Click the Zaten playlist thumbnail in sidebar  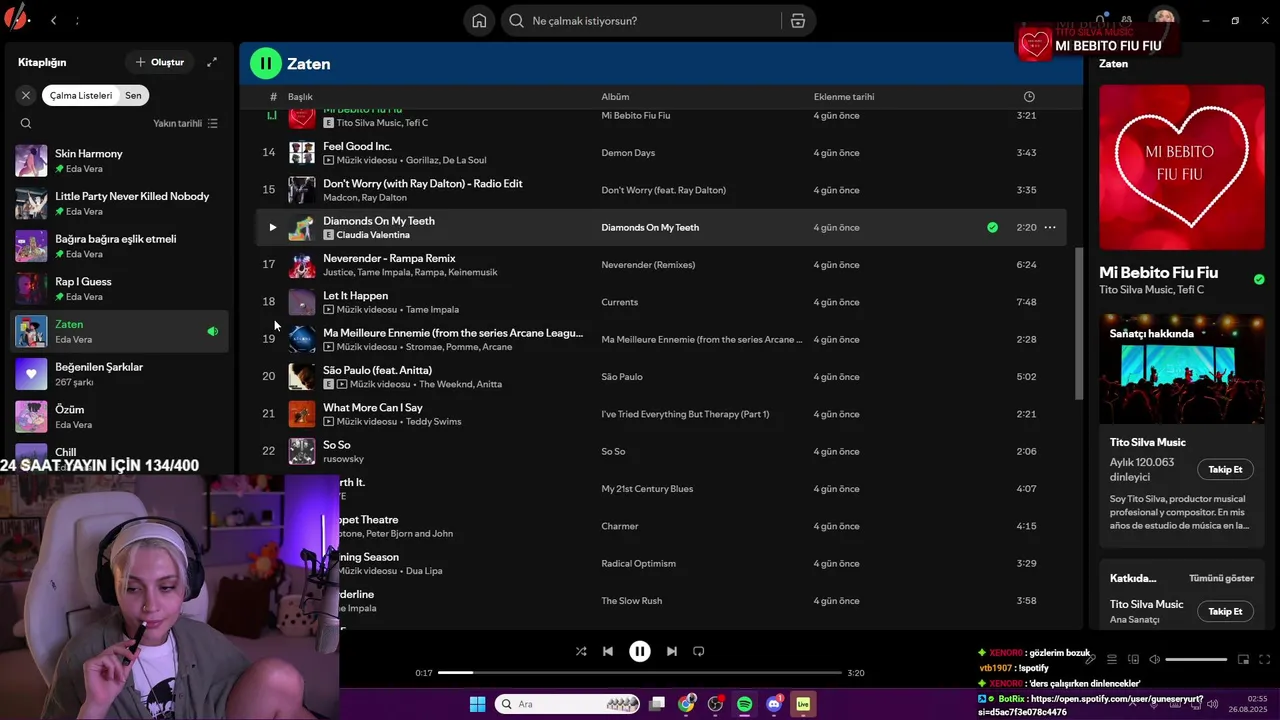[31, 331]
